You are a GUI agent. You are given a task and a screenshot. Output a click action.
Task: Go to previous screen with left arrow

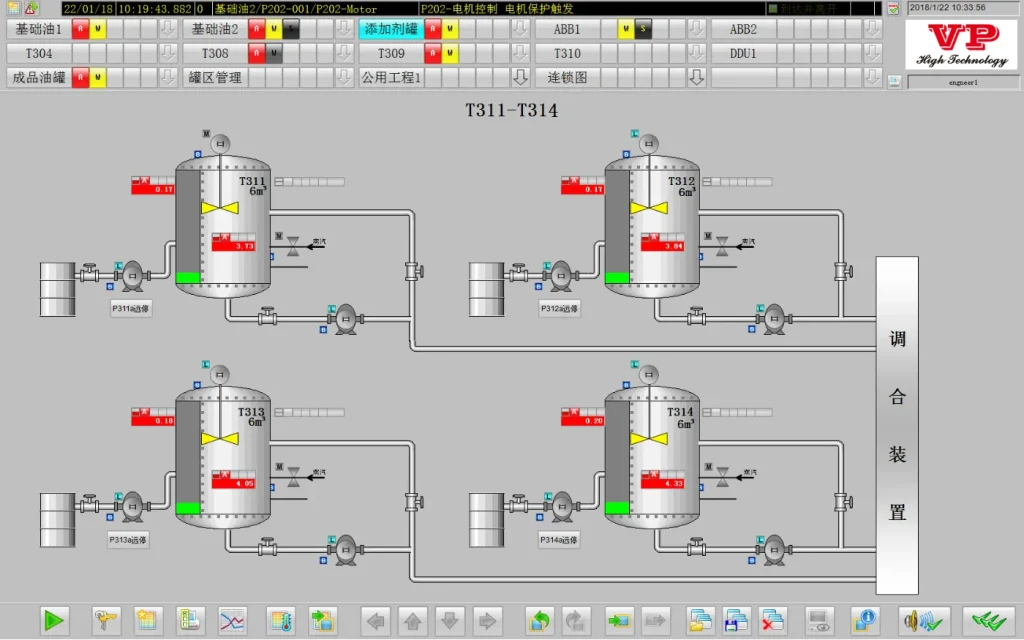click(x=376, y=621)
